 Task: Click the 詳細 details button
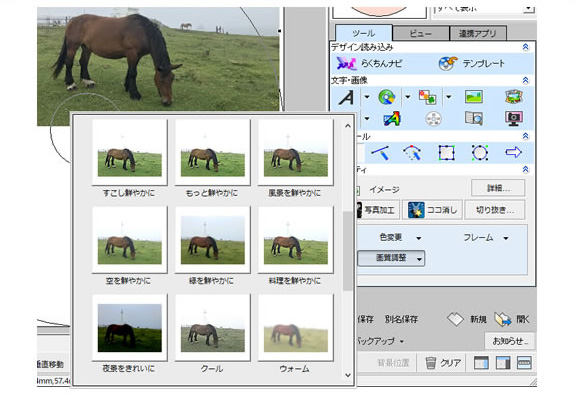click(498, 188)
